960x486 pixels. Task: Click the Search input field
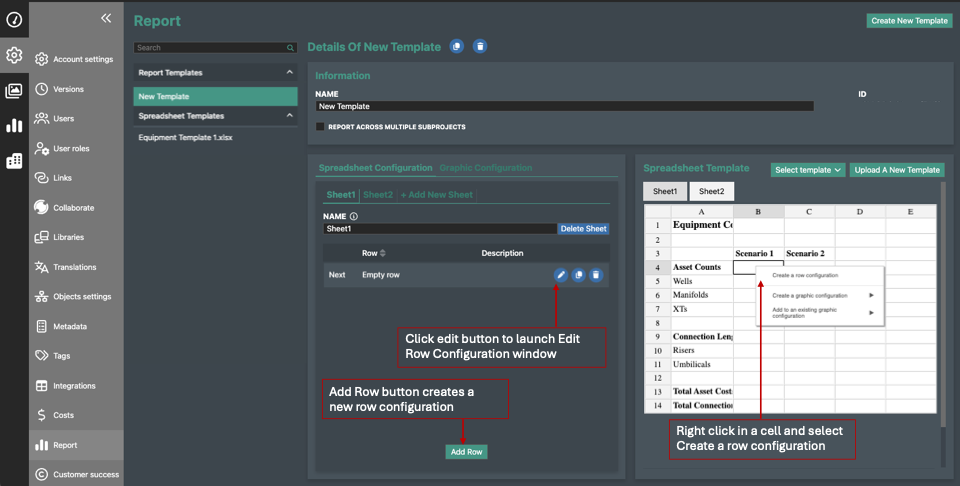[210, 48]
